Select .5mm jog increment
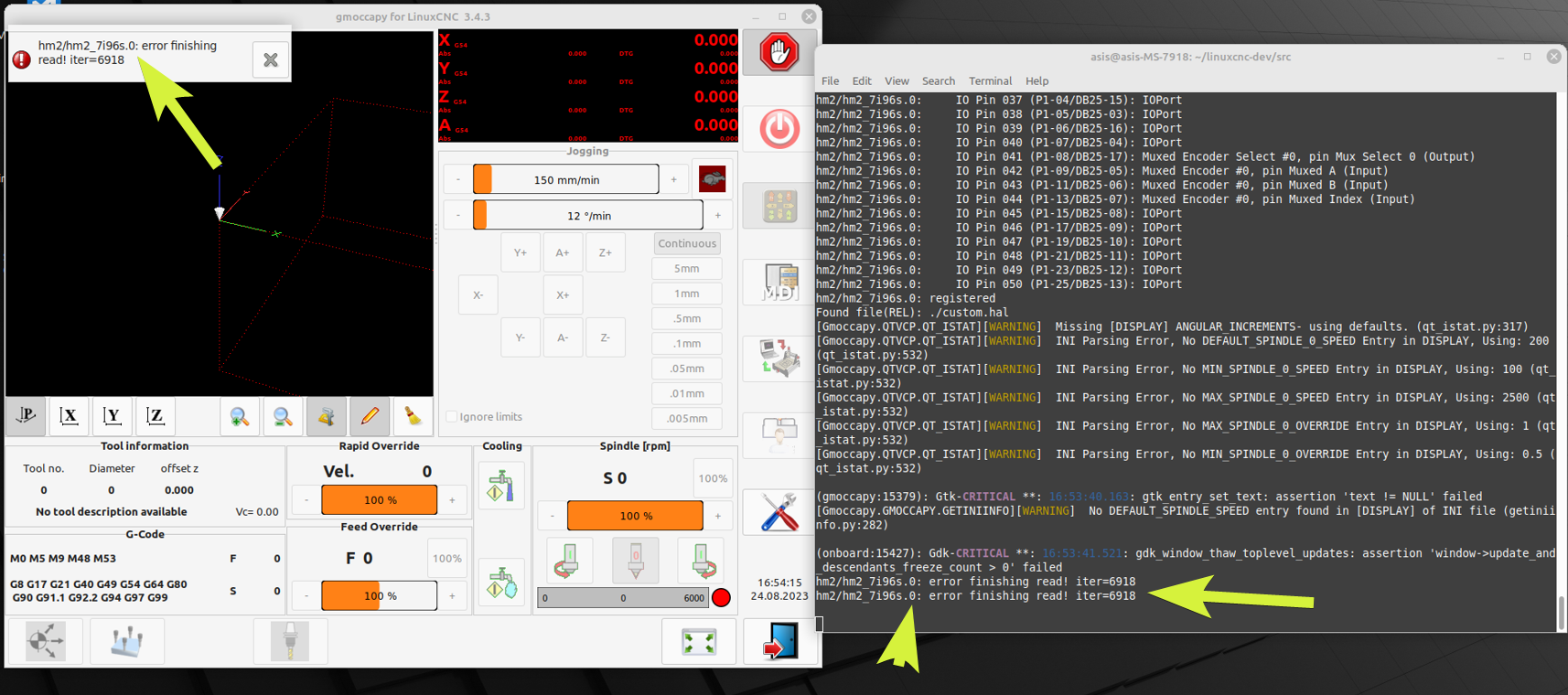 click(687, 318)
